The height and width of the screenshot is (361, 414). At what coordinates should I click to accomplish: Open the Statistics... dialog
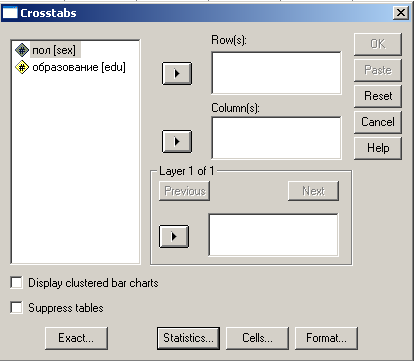[188, 338]
